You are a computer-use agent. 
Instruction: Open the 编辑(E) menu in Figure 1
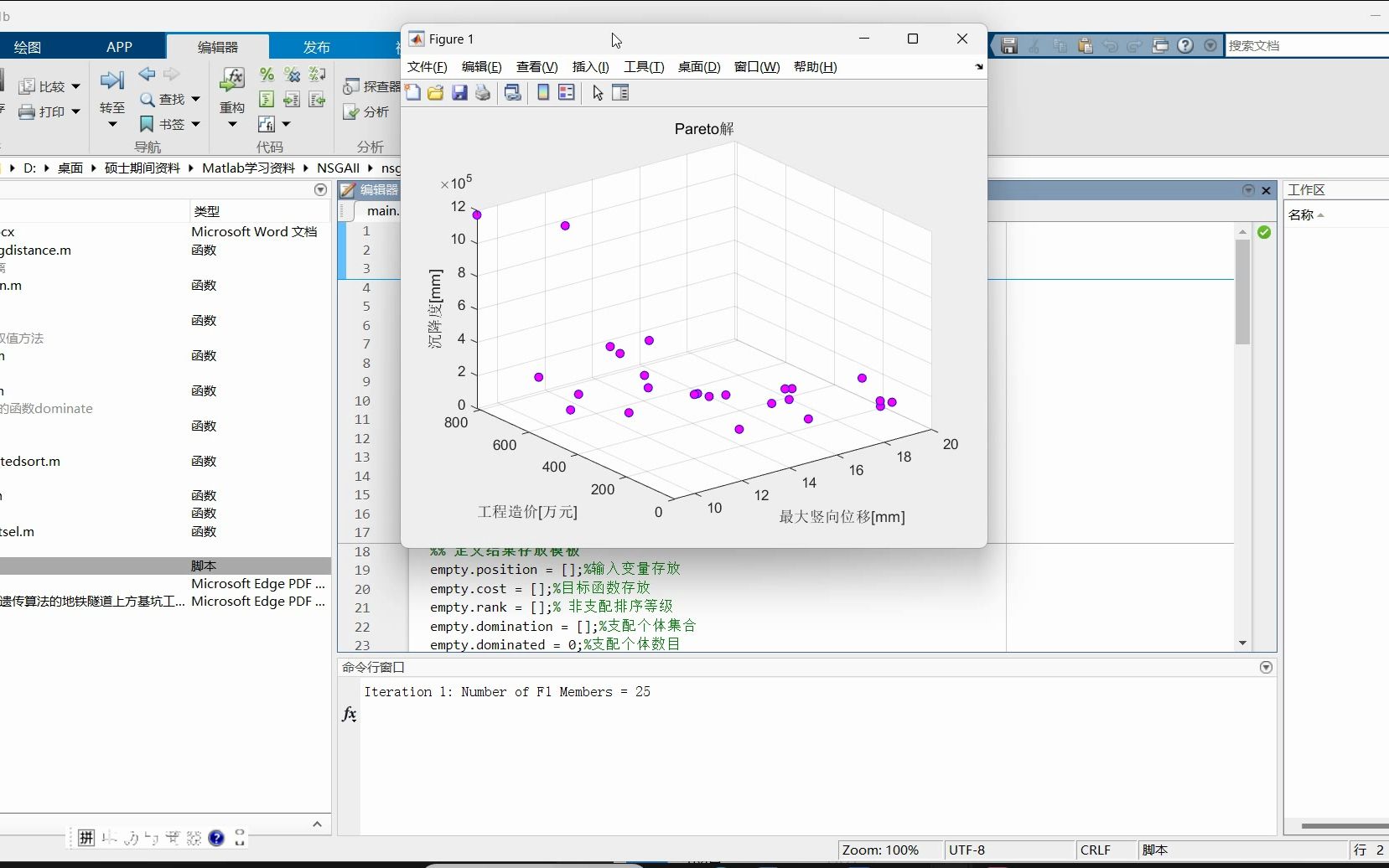(x=482, y=67)
